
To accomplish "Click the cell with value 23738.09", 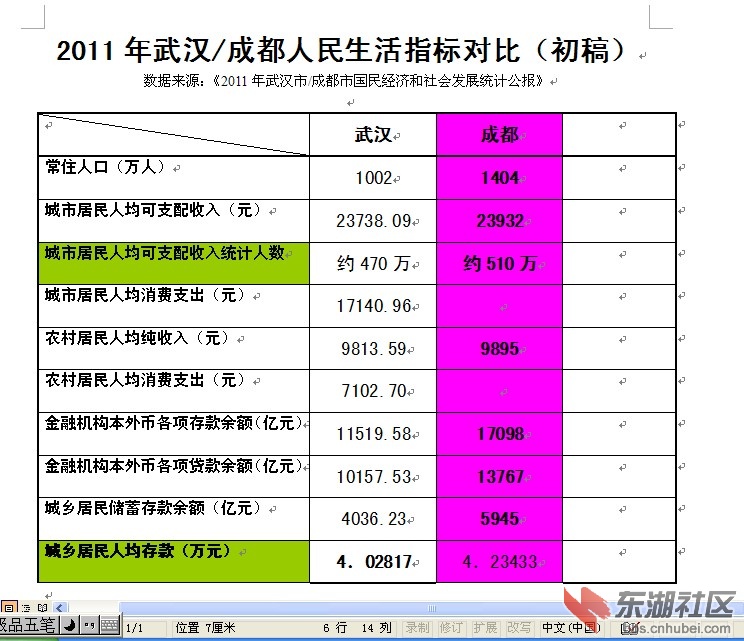I will [373, 221].
